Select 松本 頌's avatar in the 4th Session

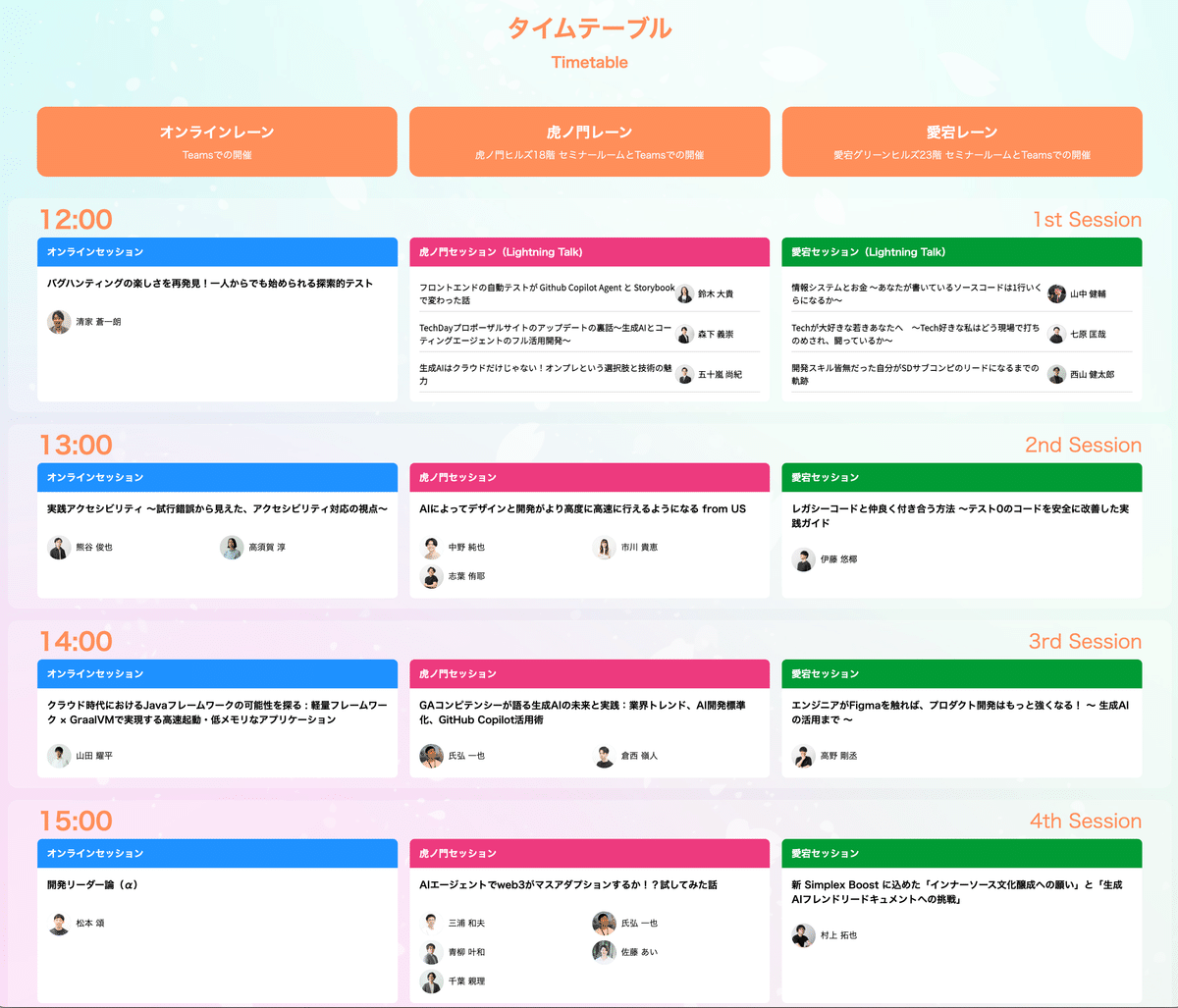(59, 923)
